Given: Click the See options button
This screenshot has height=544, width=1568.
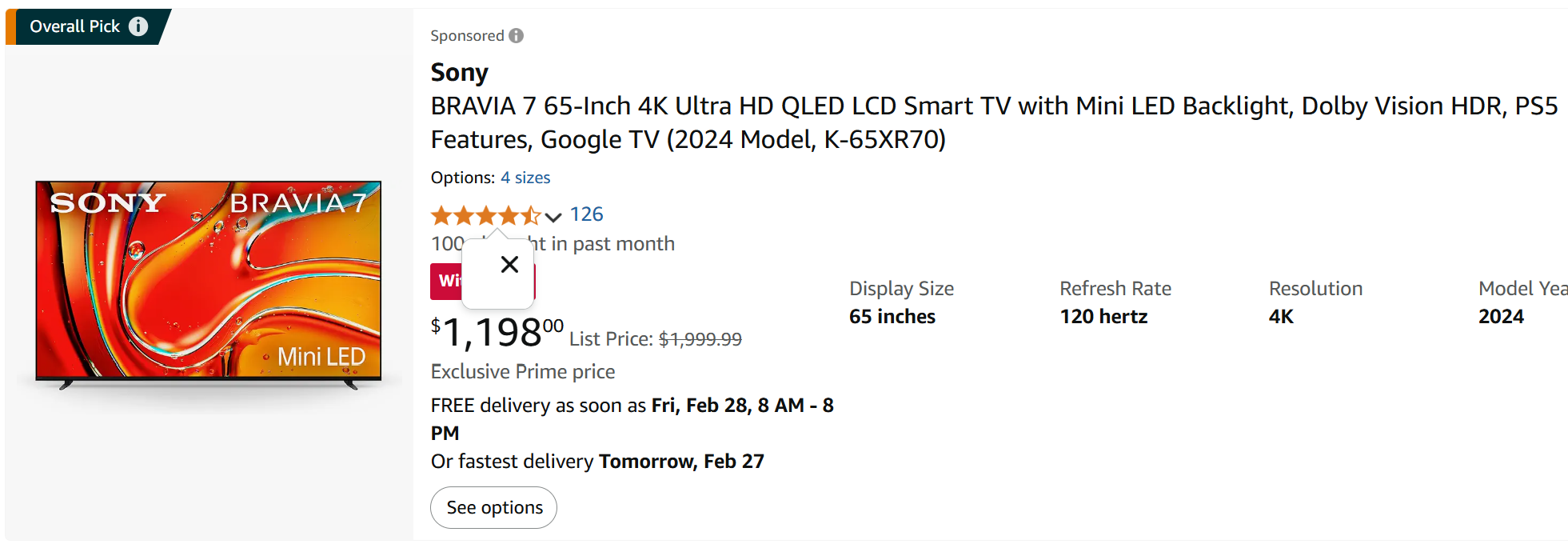Looking at the screenshot, I should point(494,507).
